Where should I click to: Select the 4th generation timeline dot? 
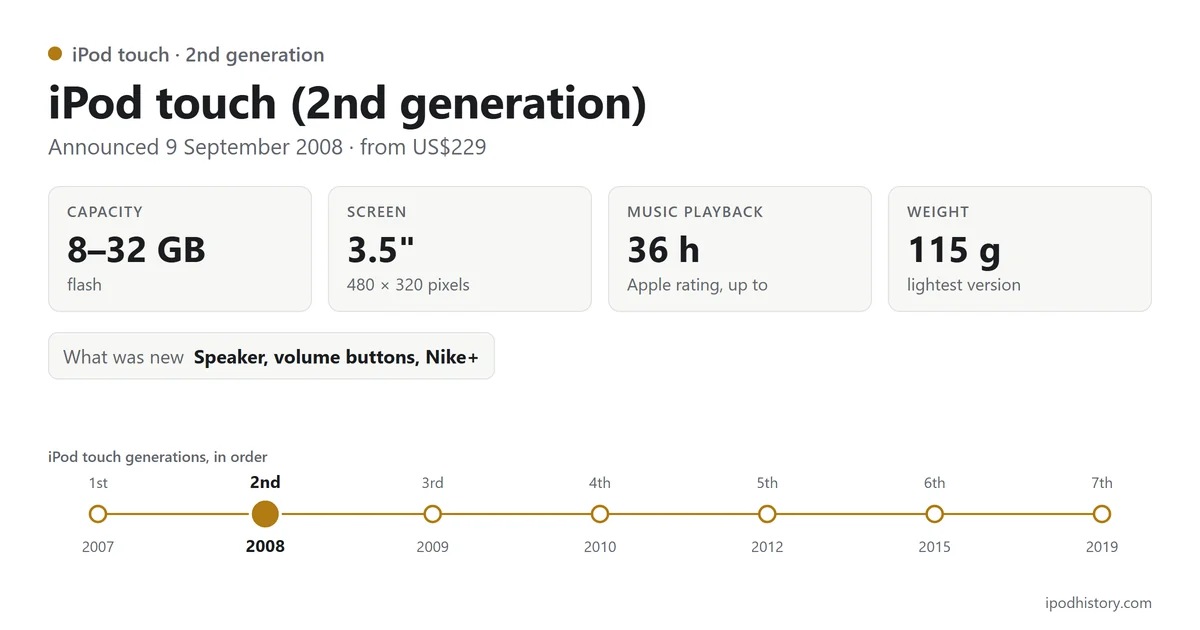click(600, 514)
